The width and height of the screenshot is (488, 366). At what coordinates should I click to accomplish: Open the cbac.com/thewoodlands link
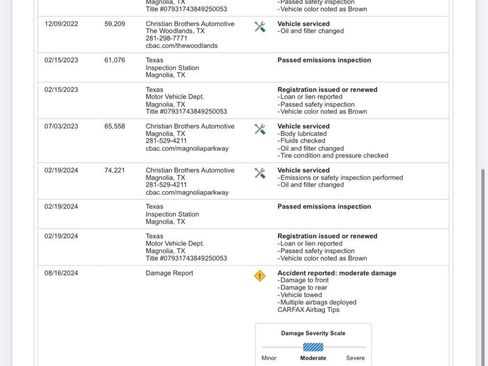[x=182, y=46]
